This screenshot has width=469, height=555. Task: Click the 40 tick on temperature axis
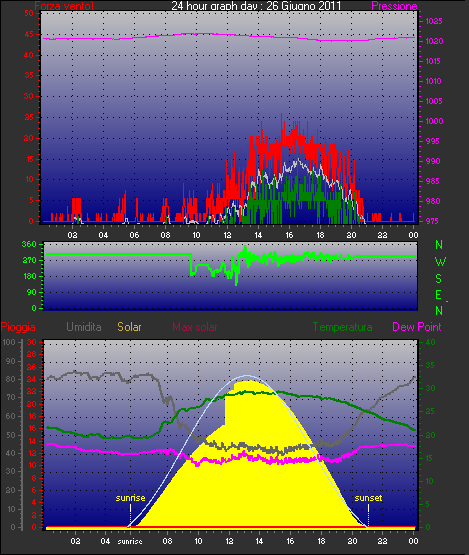[430, 342]
